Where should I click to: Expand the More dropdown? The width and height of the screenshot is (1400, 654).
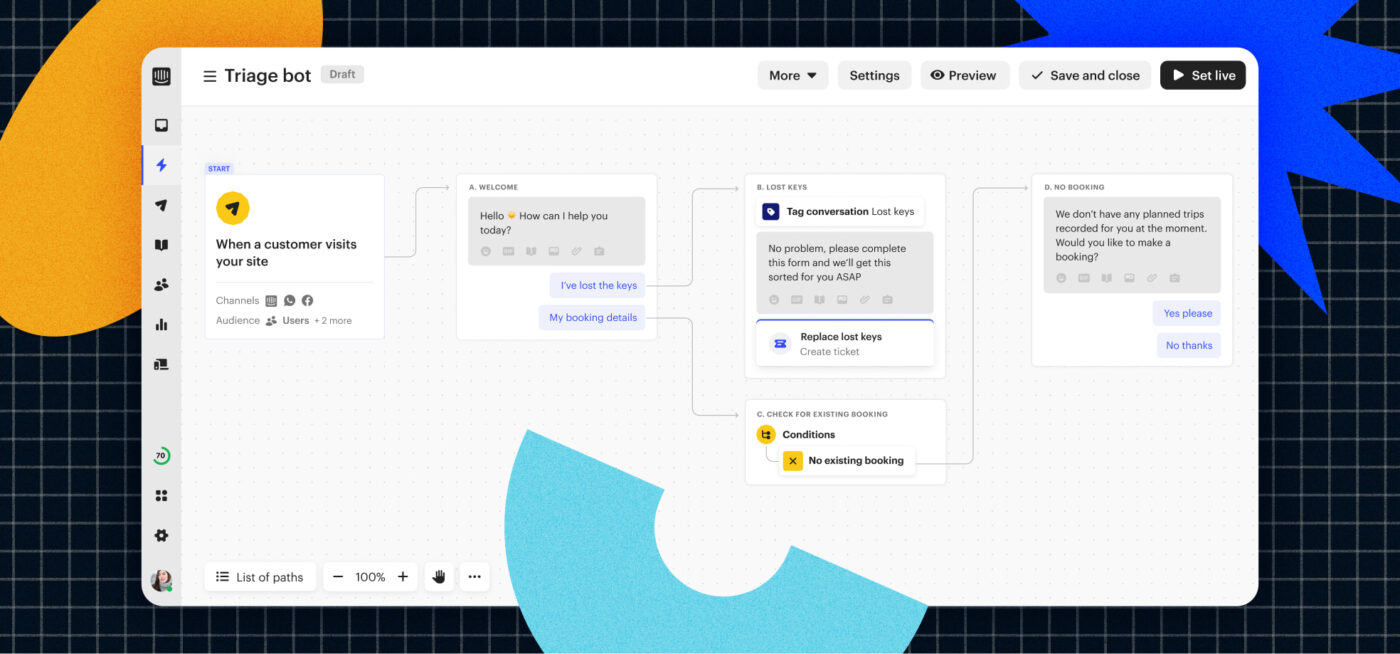click(x=793, y=75)
